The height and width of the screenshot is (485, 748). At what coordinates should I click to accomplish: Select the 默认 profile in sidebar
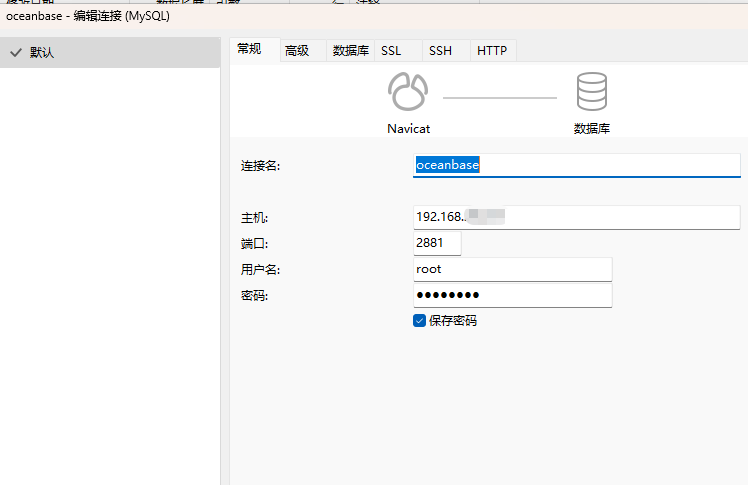point(110,52)
